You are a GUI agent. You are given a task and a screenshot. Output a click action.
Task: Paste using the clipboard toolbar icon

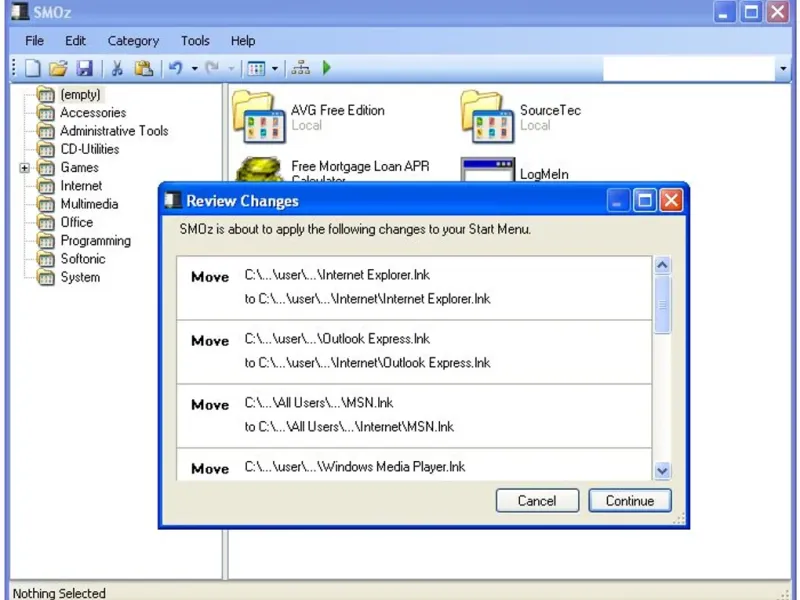point(143,68)
